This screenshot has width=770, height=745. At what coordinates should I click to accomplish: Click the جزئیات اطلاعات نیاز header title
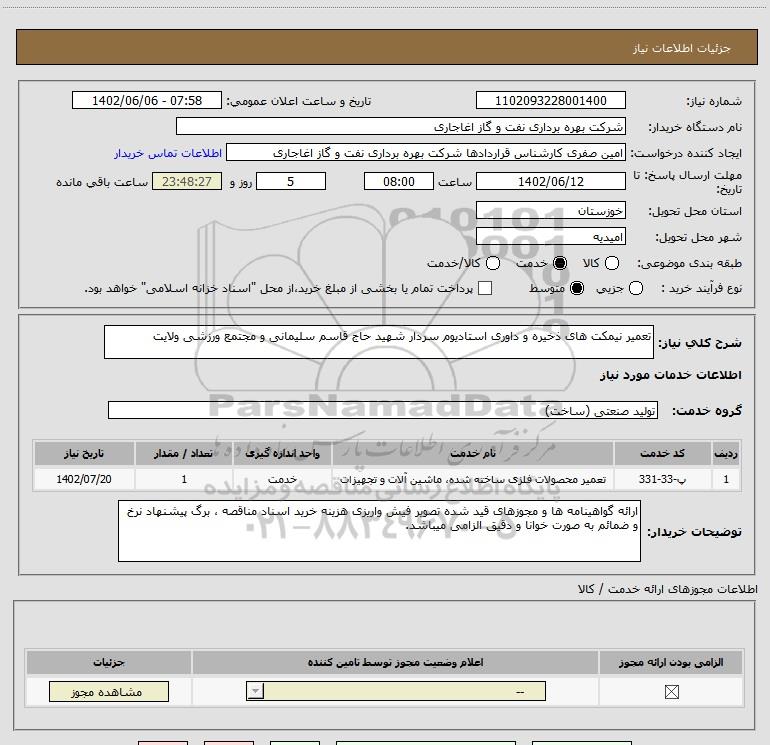pos(681,48)
